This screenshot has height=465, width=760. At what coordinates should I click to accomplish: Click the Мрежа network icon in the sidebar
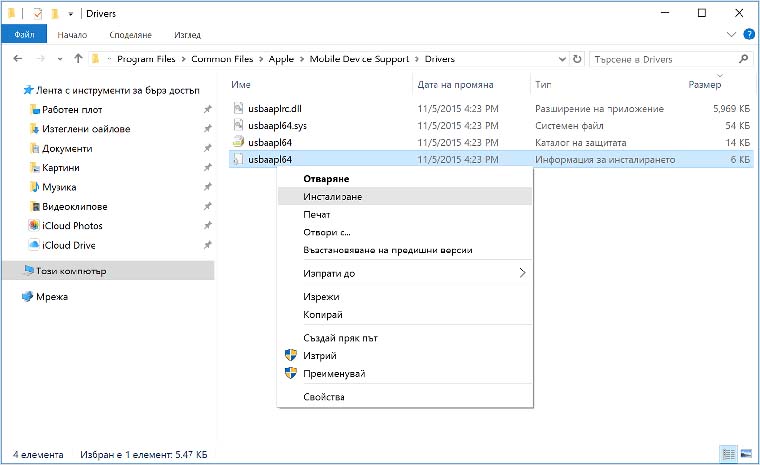click(27, 297)
